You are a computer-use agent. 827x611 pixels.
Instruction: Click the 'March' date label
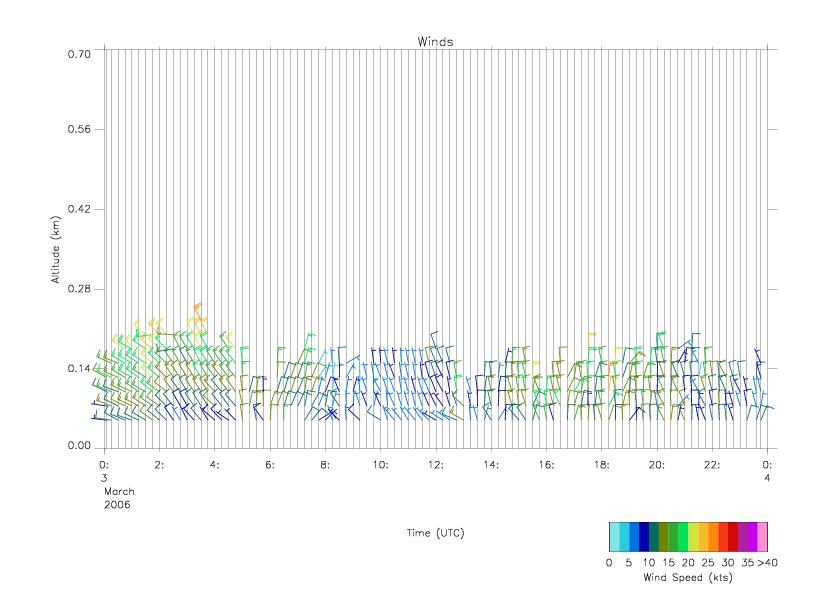pyautogui.click(x=119, y=491)
